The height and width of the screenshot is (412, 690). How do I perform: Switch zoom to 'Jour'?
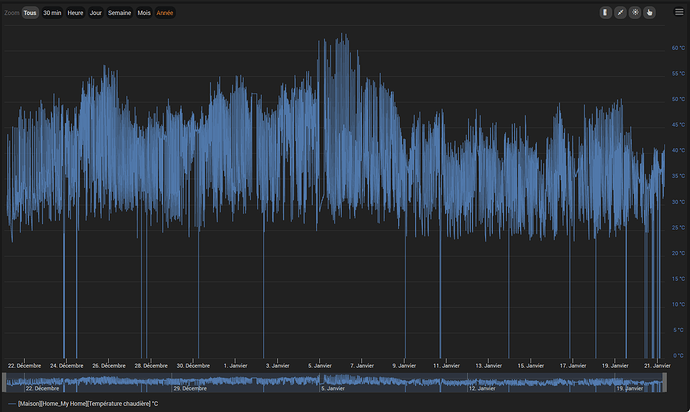click(96, 13)
